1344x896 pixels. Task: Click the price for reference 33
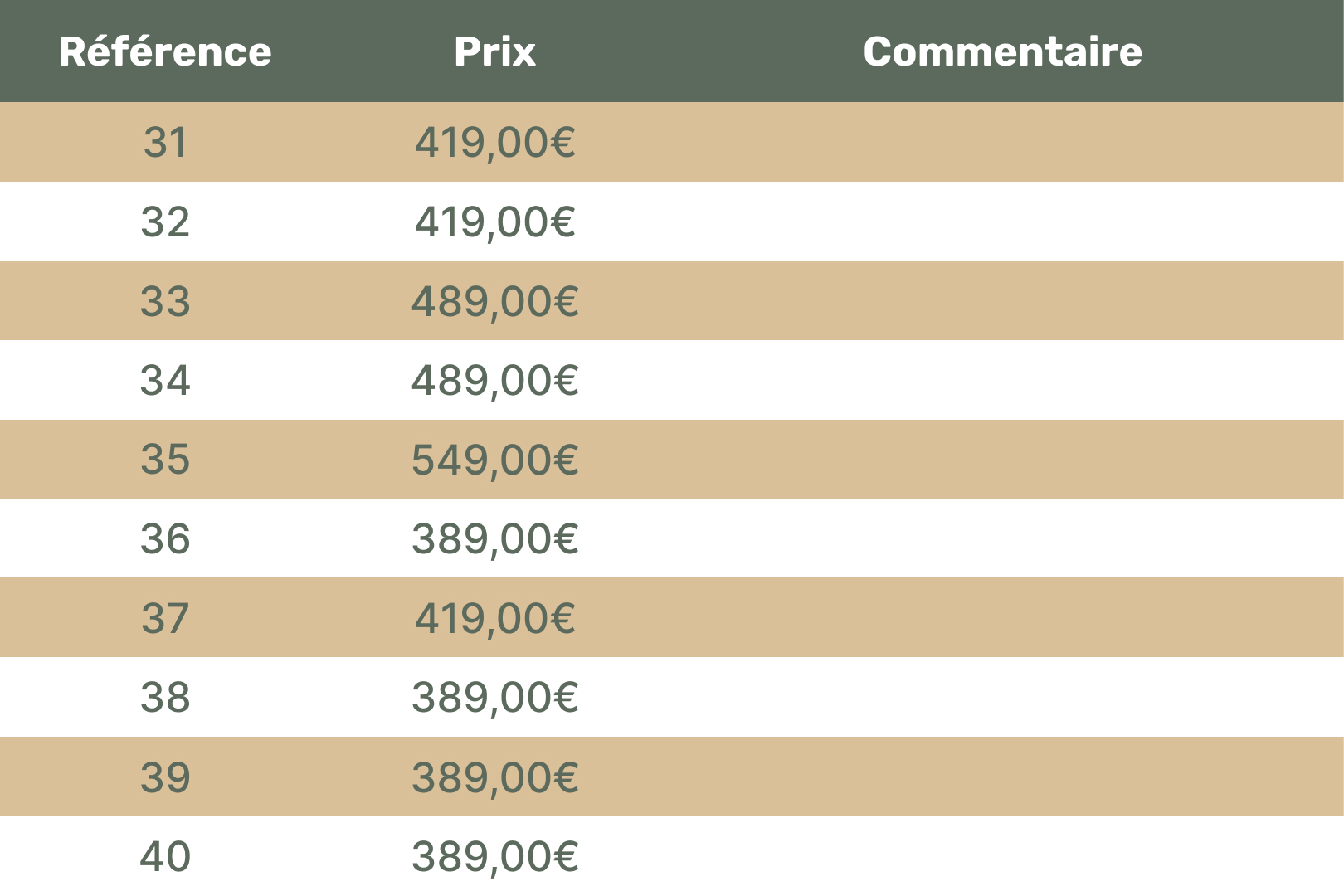[494, 300]
